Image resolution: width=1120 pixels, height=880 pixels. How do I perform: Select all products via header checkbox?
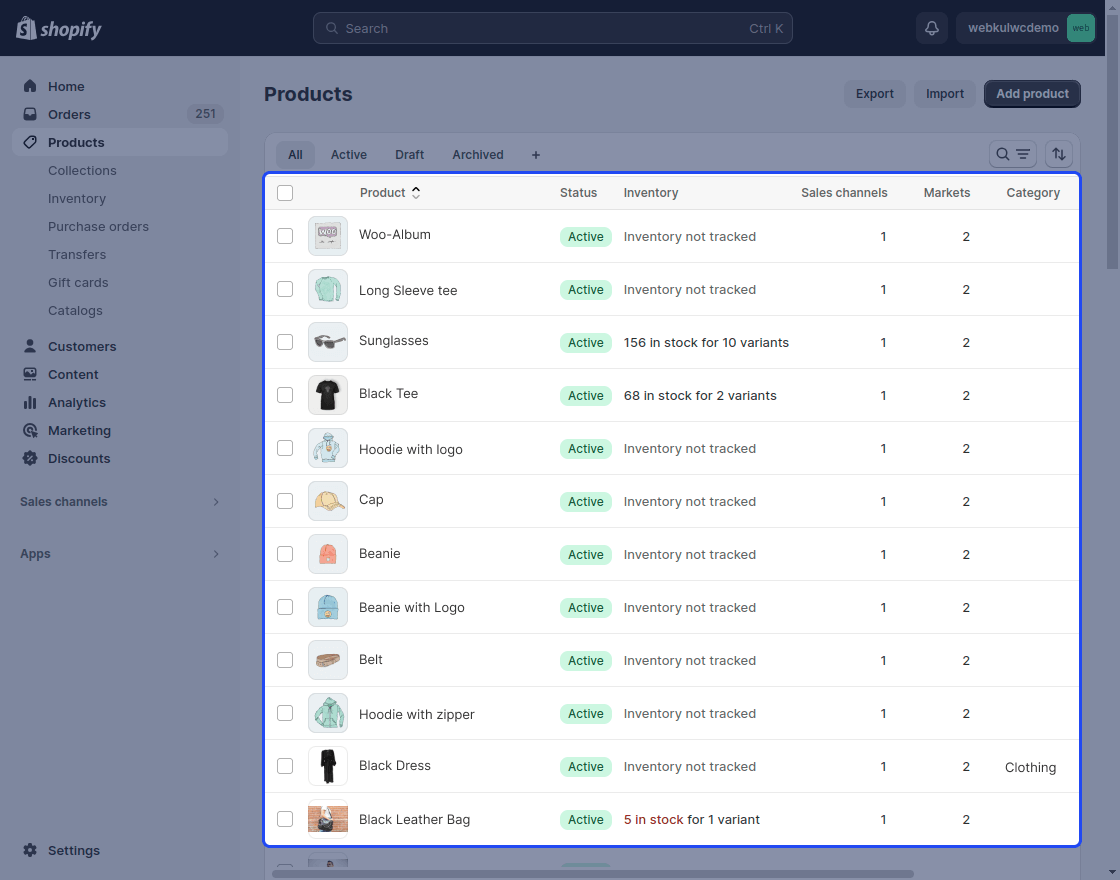[285, 192]
